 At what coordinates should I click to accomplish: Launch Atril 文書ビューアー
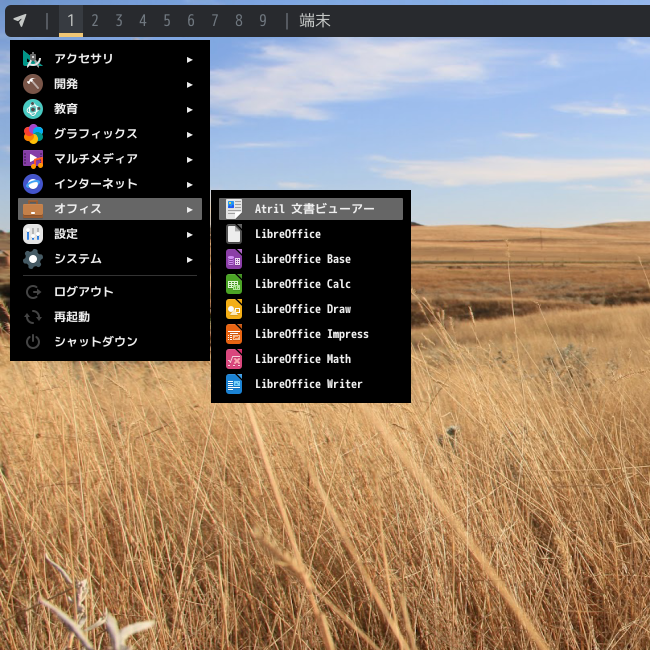[311, 209]
